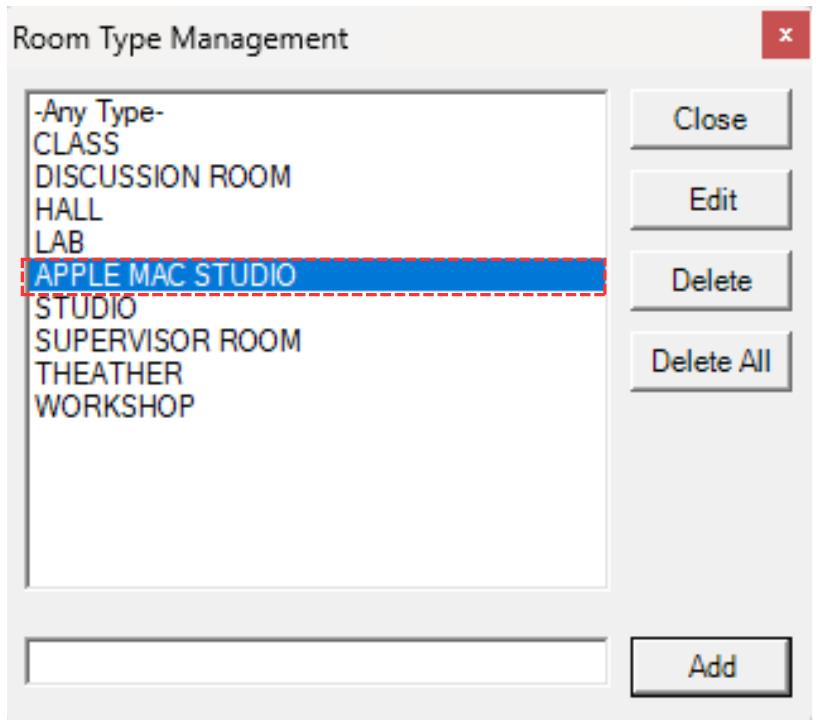Close the dialog with the red X

[785, 36]
